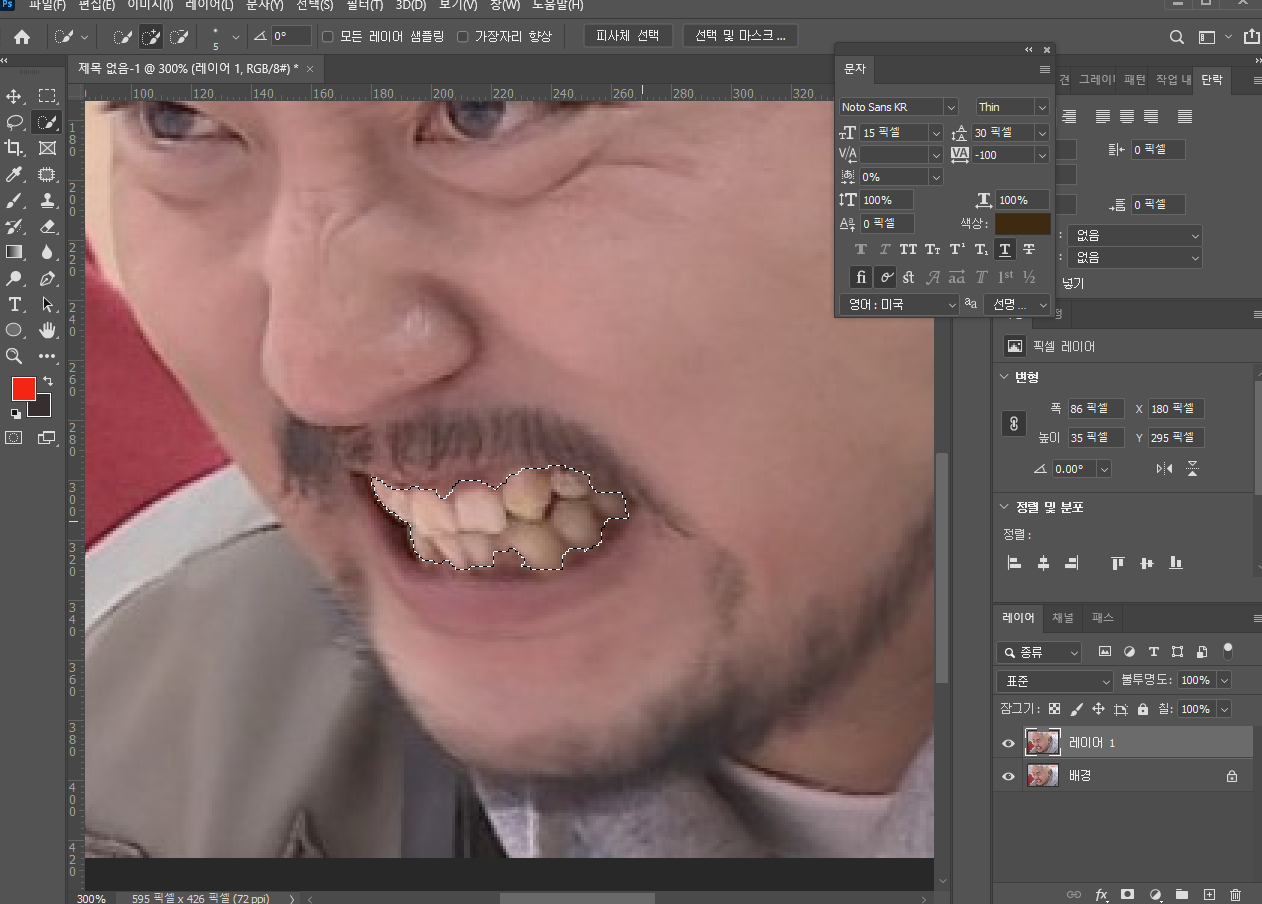Screen dimensions: 1262x904
Task: Create a new group folder icon
Action: click(x=1181, y=894)
